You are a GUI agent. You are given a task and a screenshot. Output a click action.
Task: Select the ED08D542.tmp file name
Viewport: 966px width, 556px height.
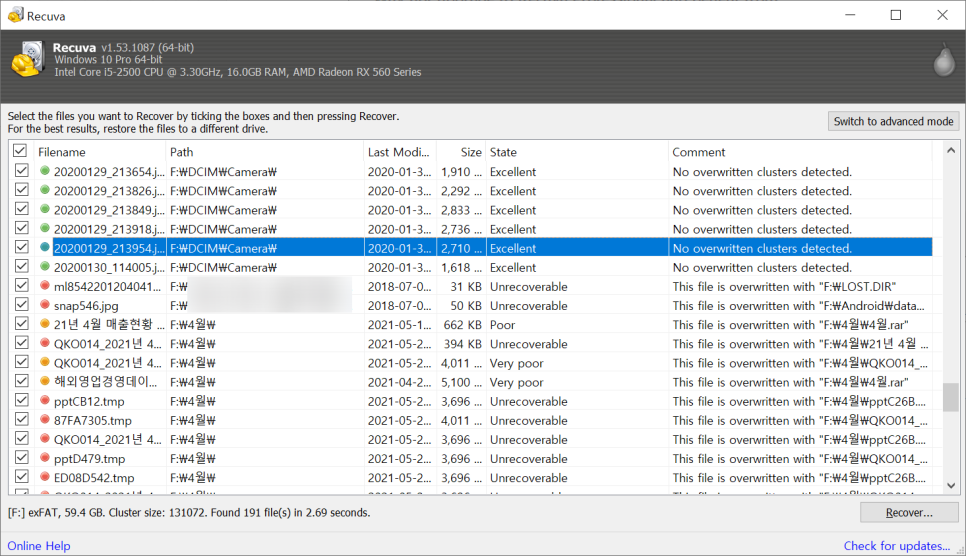point(94,478)
